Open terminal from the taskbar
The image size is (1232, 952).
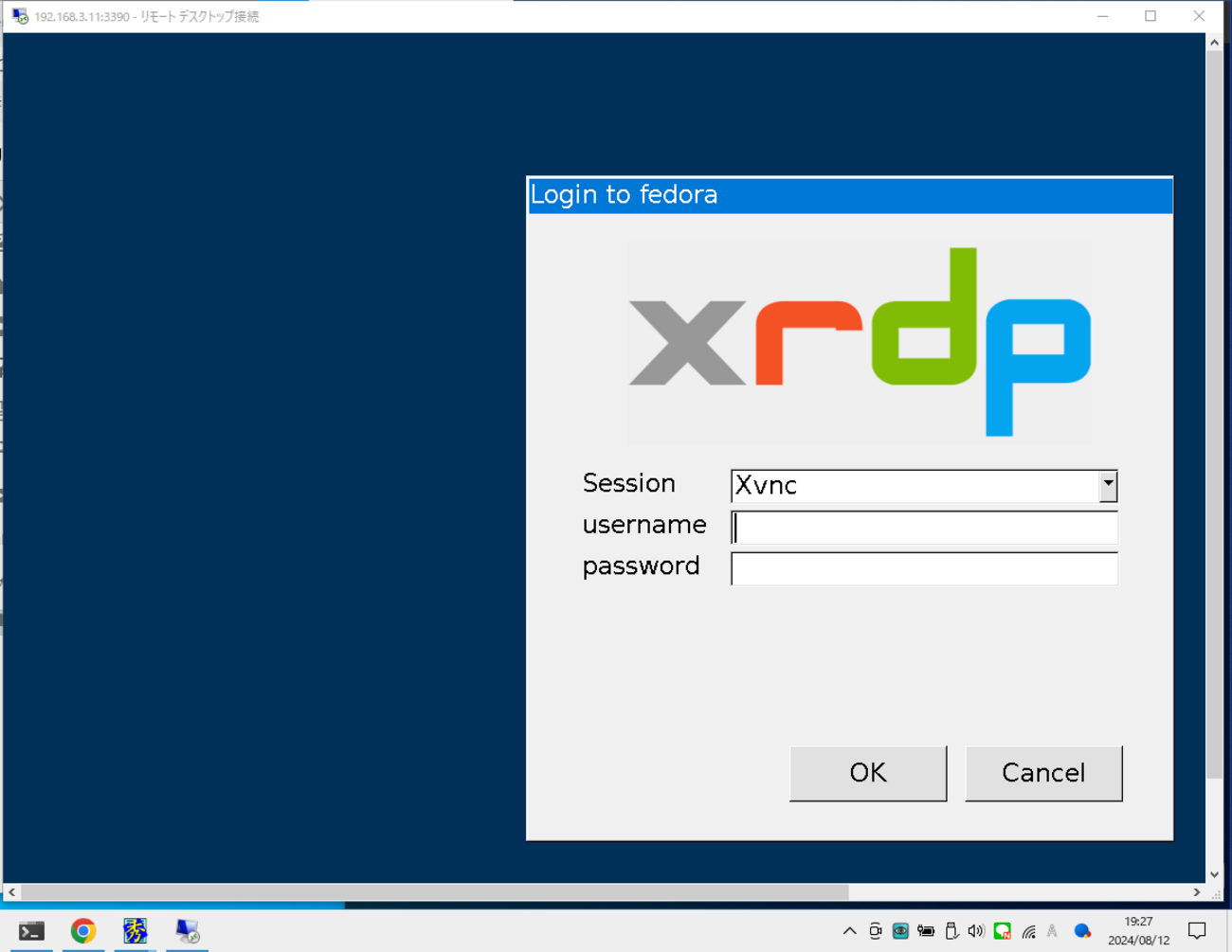click(31, 931)
